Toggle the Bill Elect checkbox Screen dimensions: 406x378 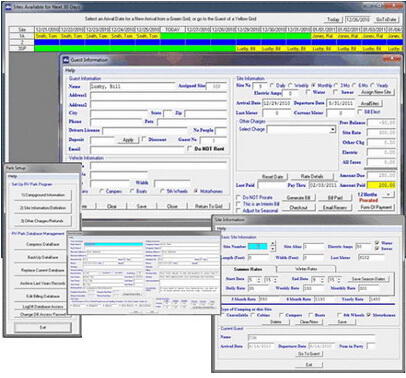pos(360,112)
